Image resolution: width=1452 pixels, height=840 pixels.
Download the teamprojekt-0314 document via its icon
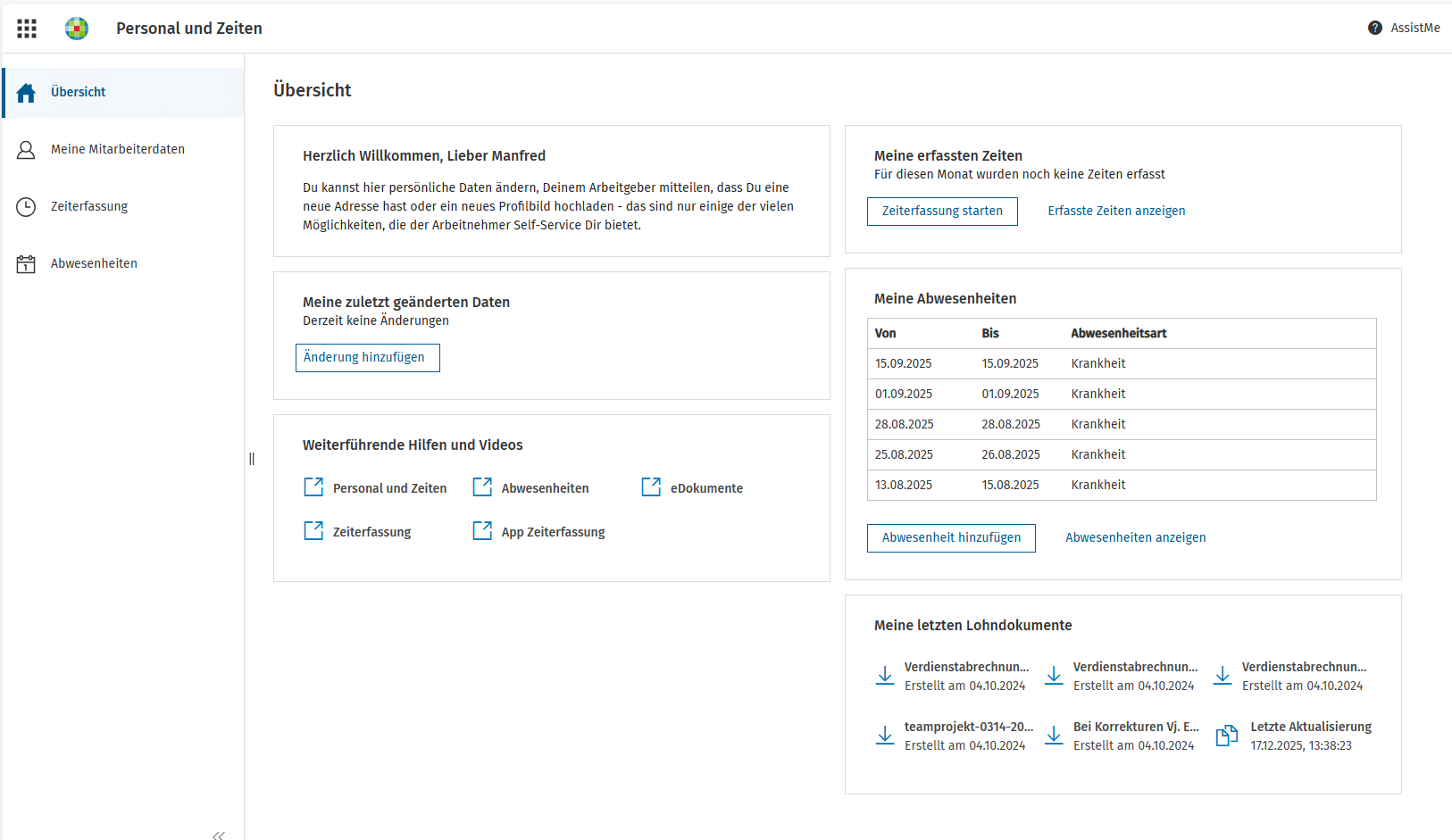885,736
